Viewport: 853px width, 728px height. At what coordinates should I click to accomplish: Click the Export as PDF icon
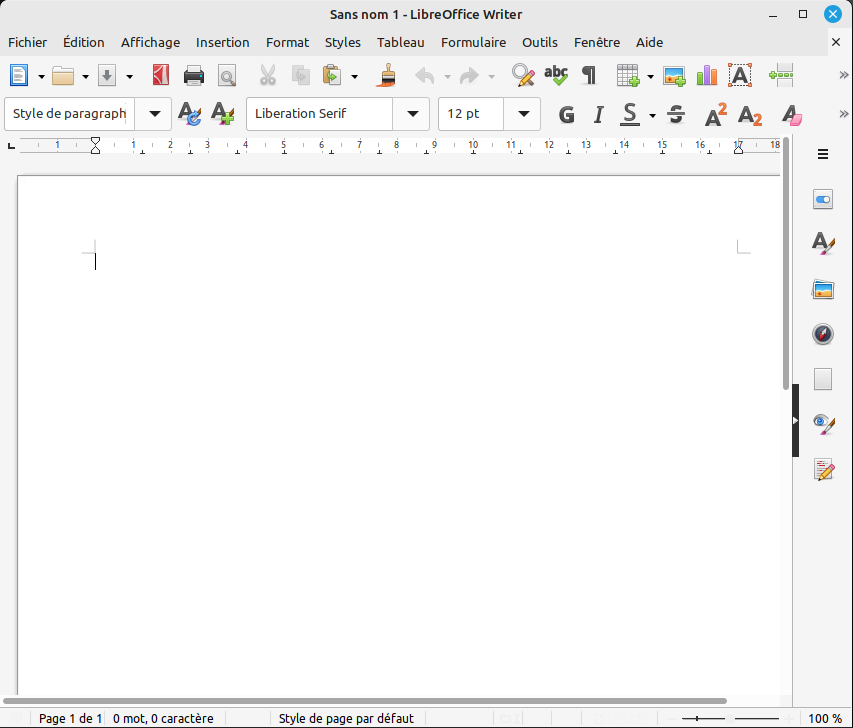coord(161,75)
